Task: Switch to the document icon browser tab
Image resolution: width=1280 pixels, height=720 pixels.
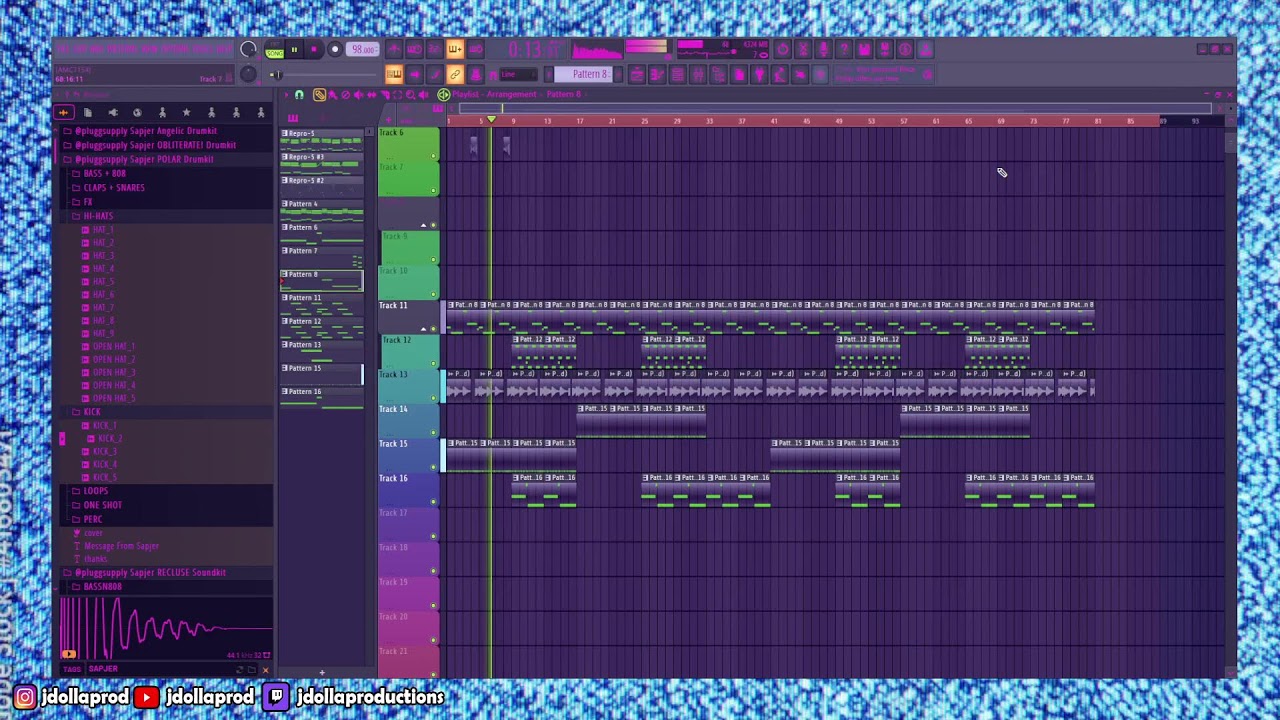Action: [88, 113]
